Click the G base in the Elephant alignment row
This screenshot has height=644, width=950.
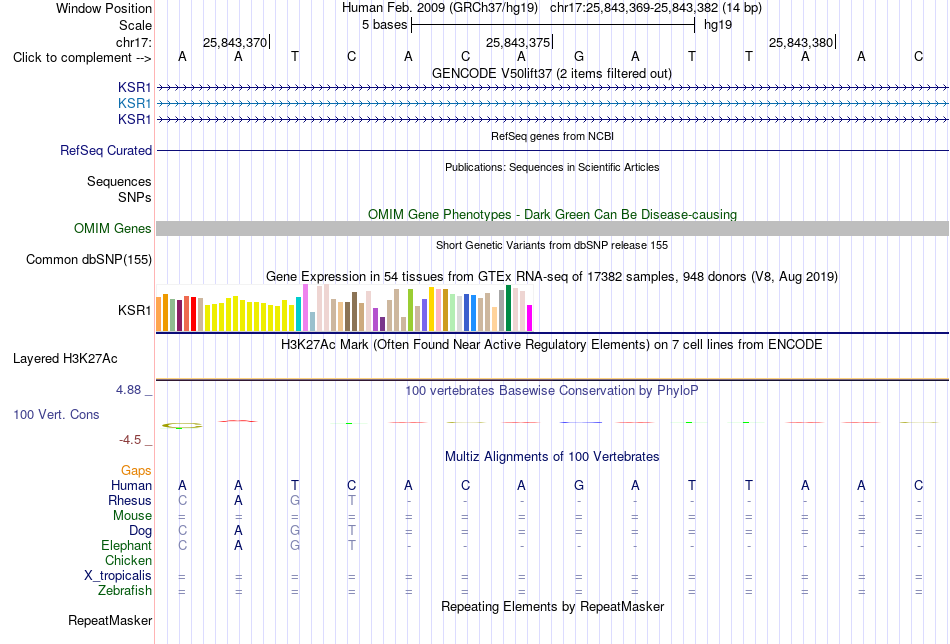(x=294, y=545)
